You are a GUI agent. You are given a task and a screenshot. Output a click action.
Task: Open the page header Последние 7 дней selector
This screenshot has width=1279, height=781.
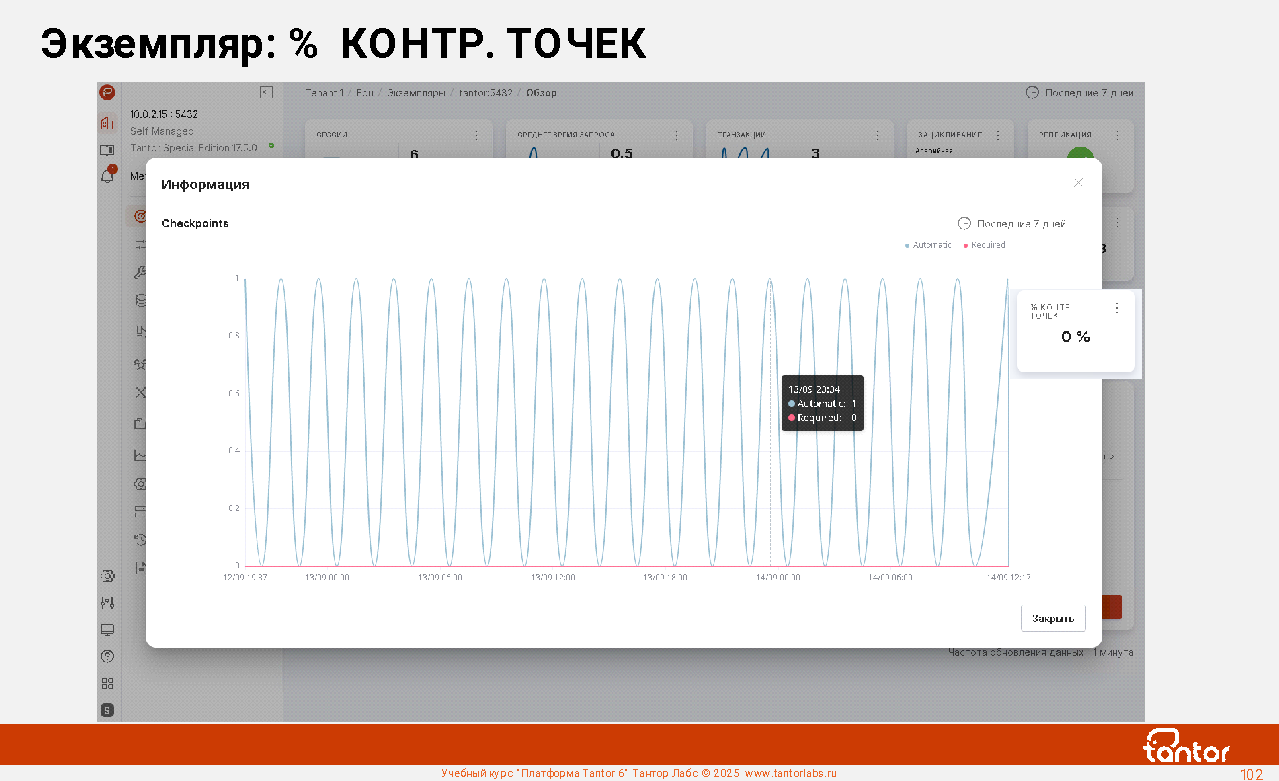click(x=1080, y=93)
